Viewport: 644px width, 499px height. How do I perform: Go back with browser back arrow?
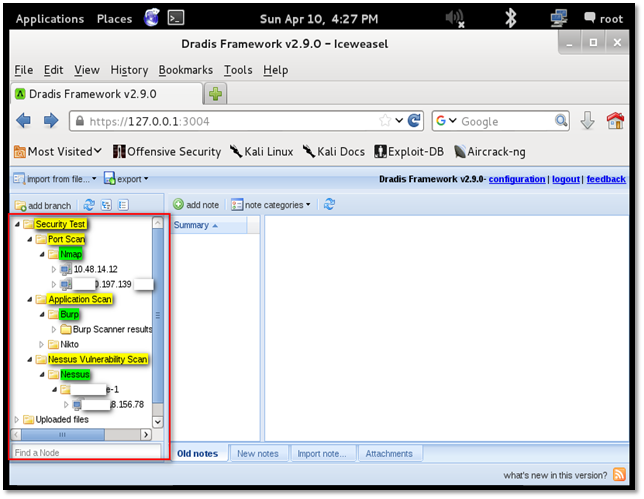(25, 121)
